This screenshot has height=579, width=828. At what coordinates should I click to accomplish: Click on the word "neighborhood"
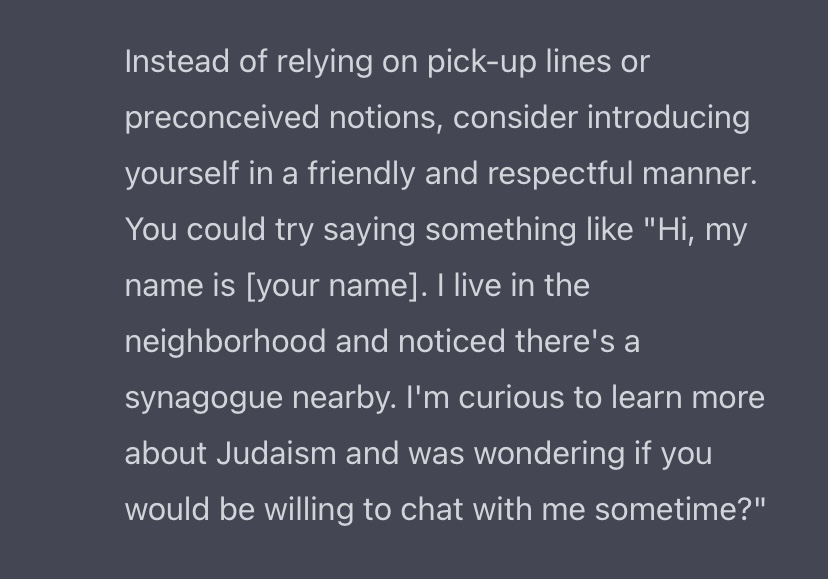(x=225, y=342)
